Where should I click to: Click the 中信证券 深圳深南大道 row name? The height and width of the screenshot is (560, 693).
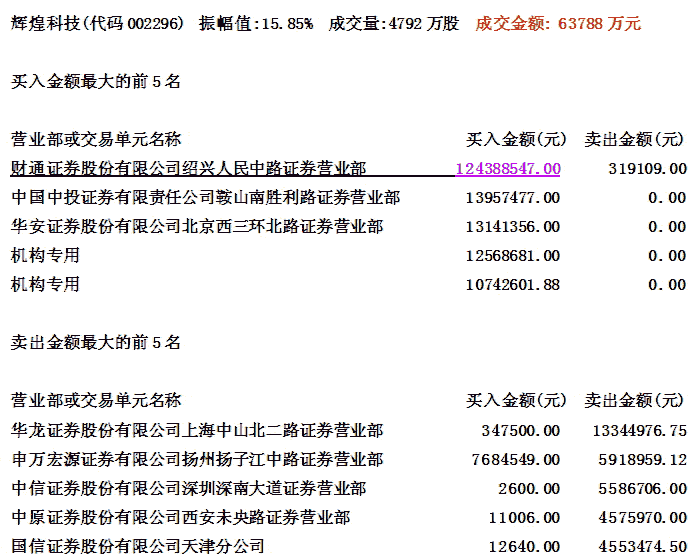pos(188,489)
